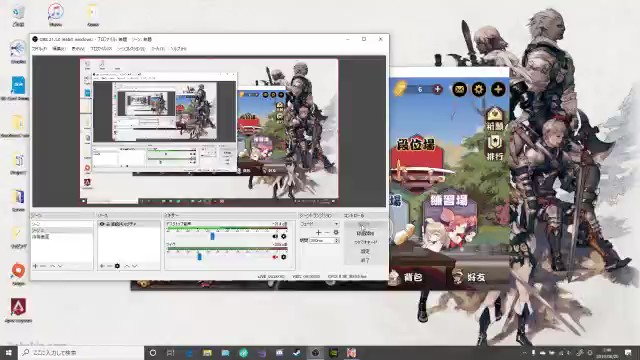Unmute the mic via red speaker icon
The image size is (640, 360).
point(275,257)
